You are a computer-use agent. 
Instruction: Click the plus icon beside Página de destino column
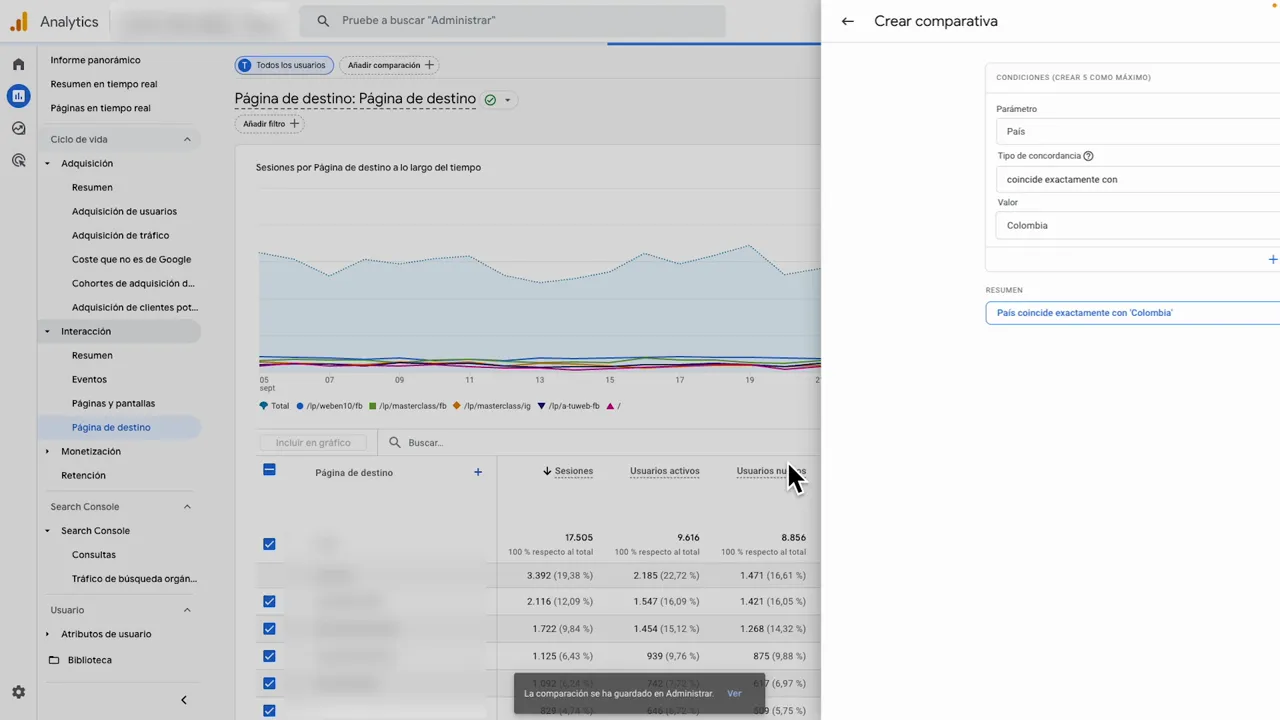(x=478, y=472)
